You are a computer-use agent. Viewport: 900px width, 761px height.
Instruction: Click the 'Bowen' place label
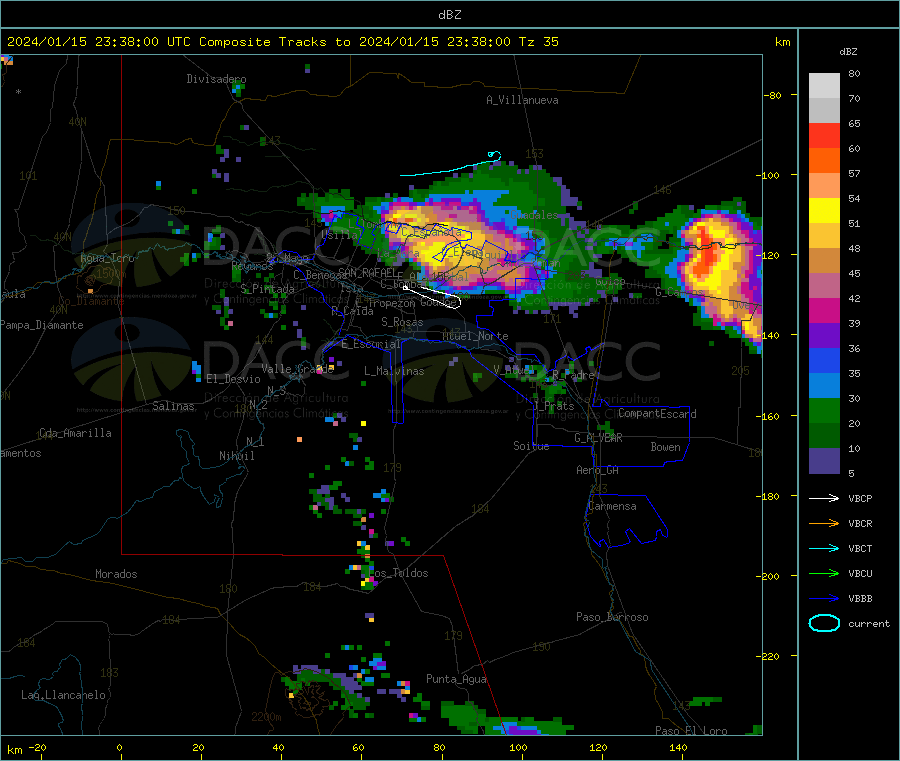tap(665, 447)
